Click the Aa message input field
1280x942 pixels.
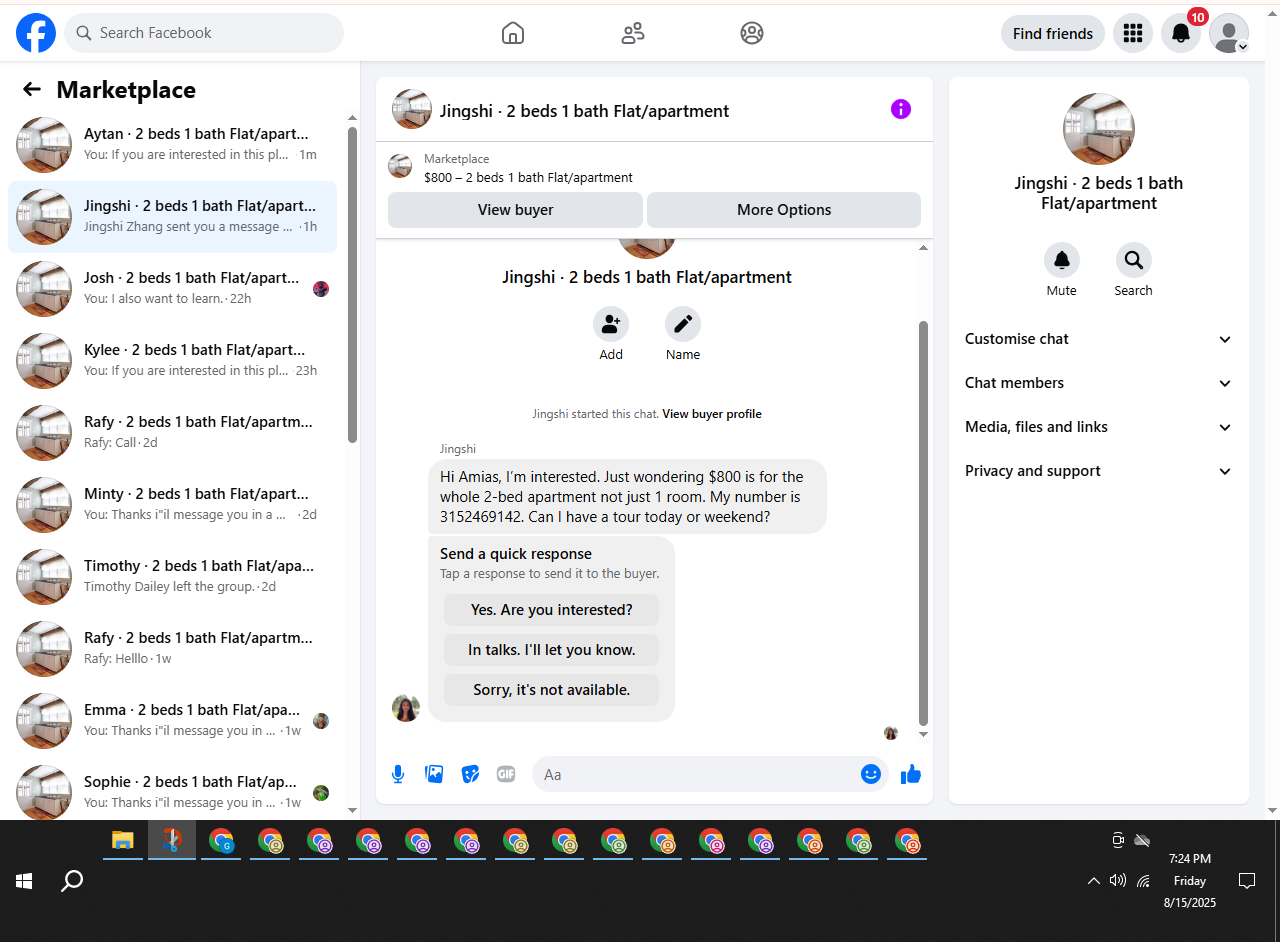[x=697, y=774]
